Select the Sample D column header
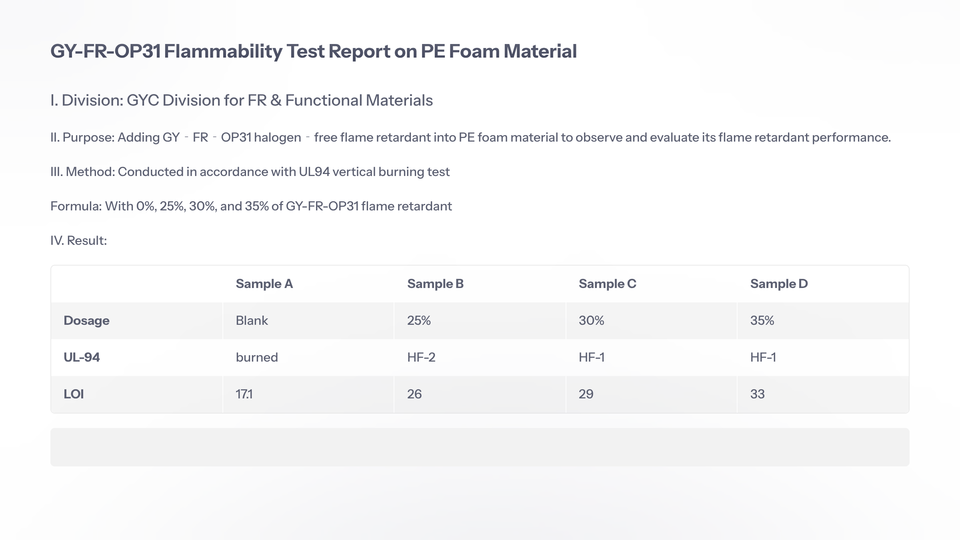Viewport: 960px width, 540px height. [x=779, y=284]
